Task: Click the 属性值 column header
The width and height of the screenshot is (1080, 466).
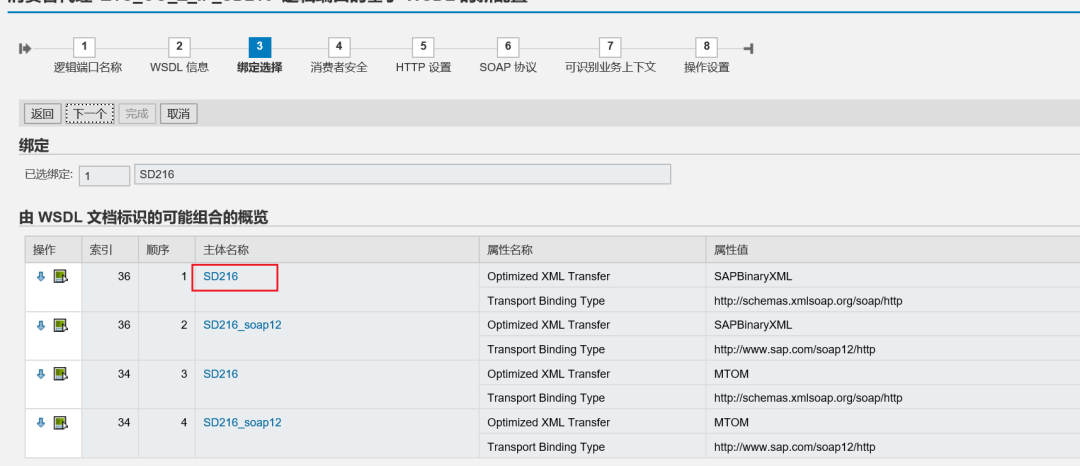Action: click(893, 250)
